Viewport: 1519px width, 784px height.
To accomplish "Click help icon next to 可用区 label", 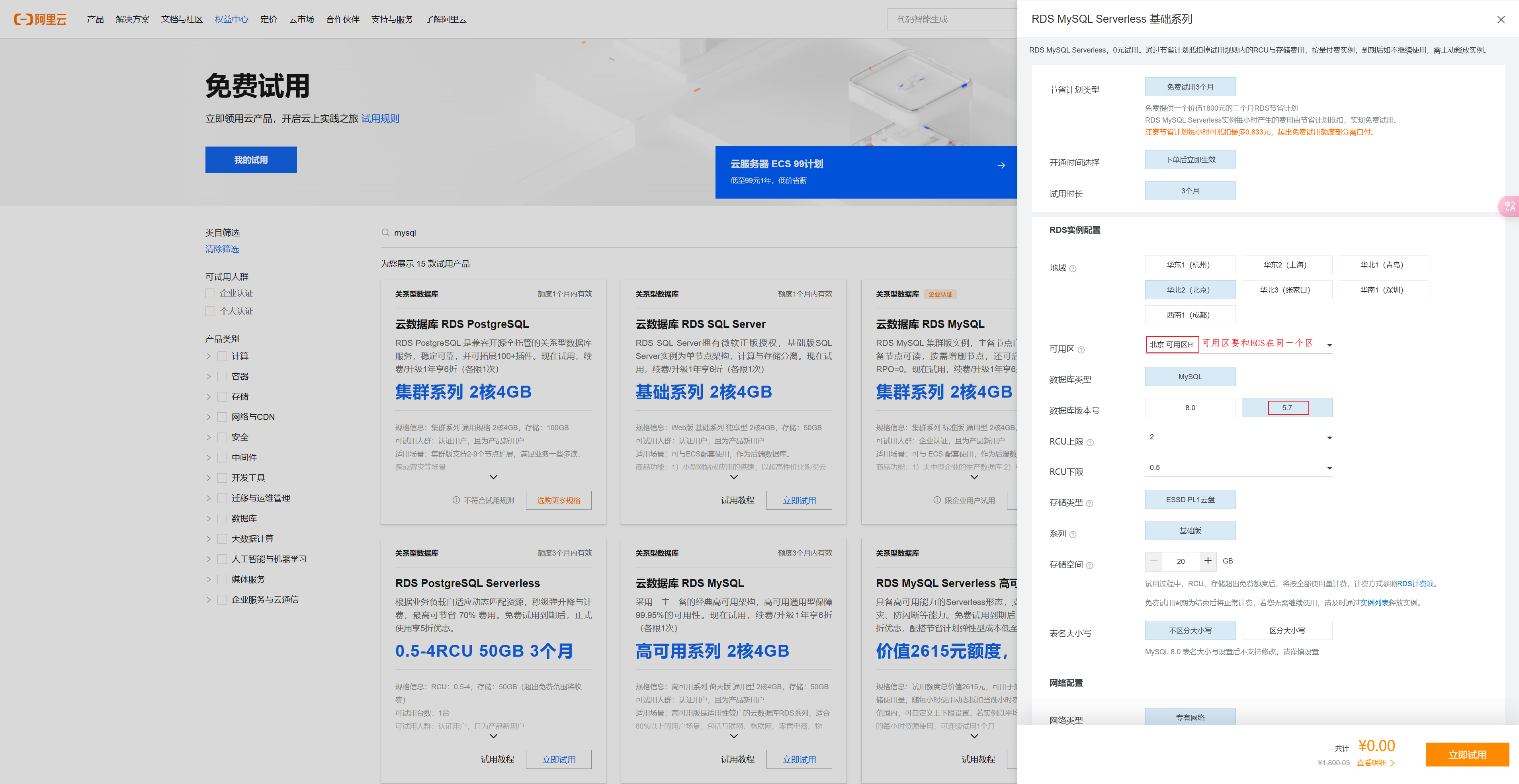I will click(1081, 350).
